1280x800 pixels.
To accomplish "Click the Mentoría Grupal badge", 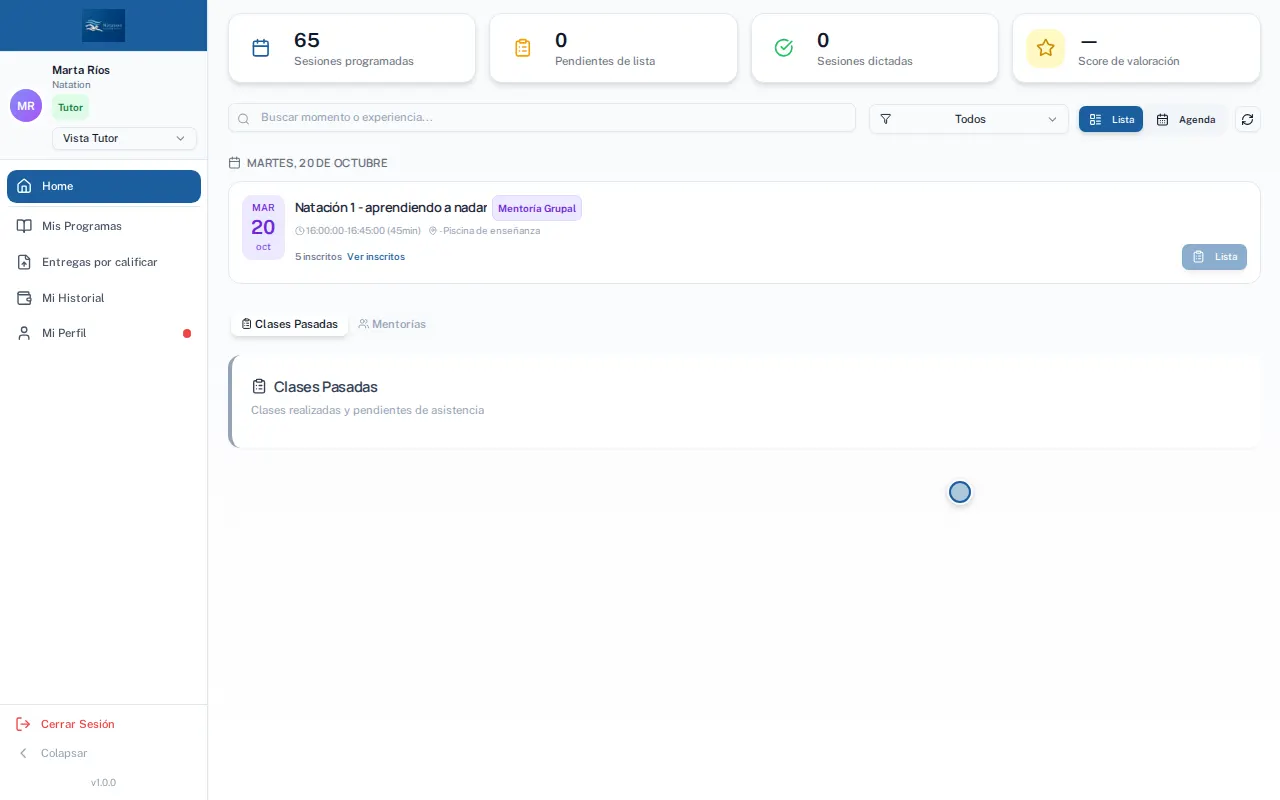I will (537, 208).
